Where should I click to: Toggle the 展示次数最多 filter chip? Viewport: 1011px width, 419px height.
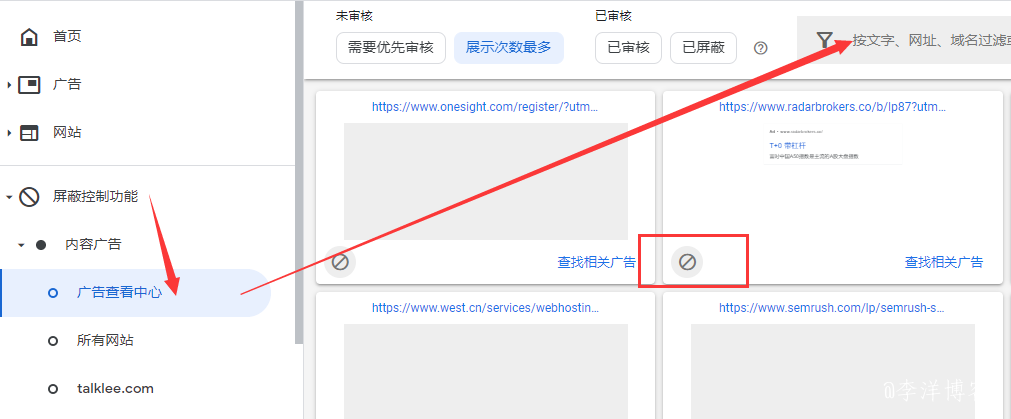click(x=509, y=48)
